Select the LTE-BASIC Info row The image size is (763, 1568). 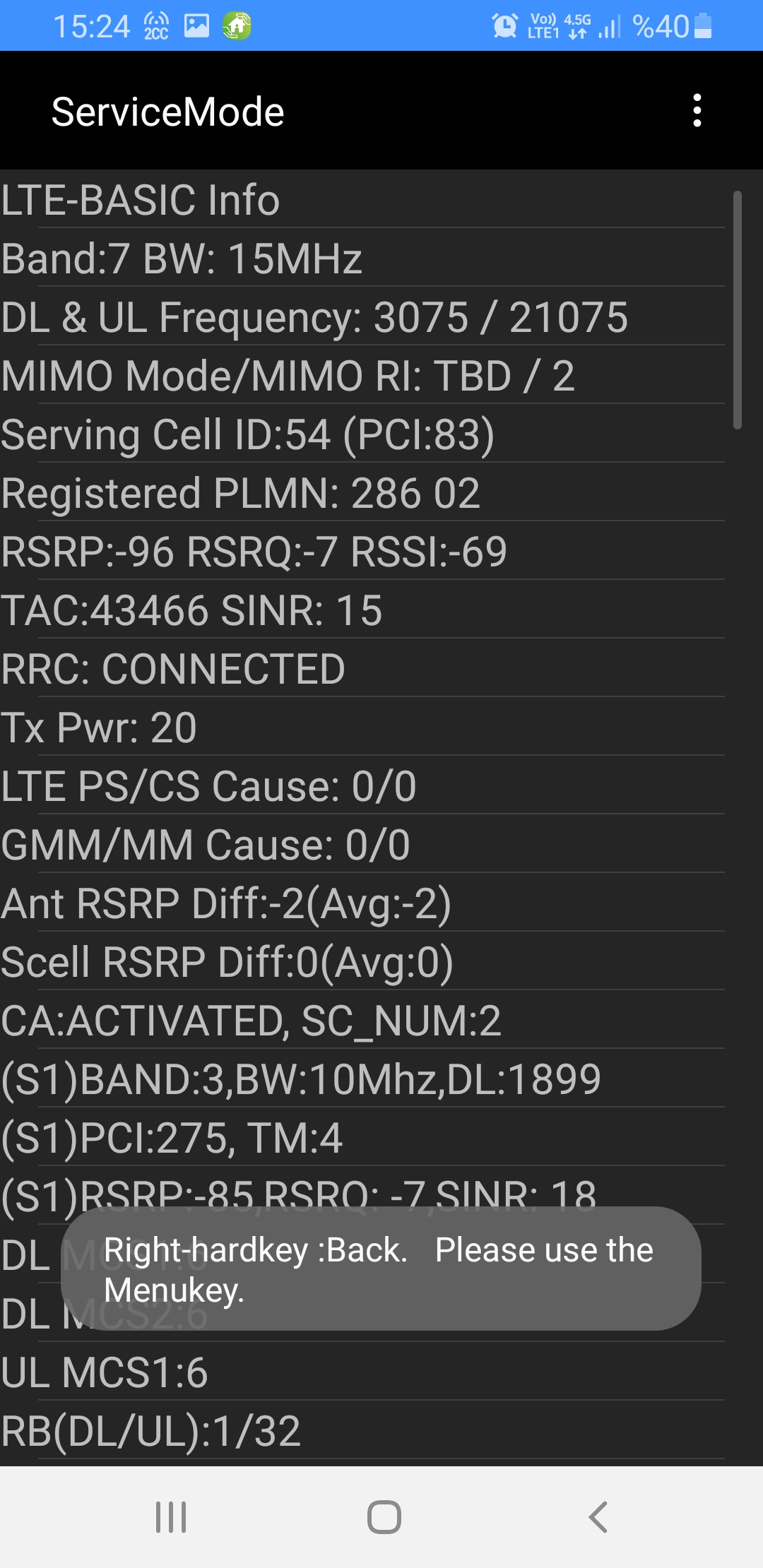click(x=362, y=199)
